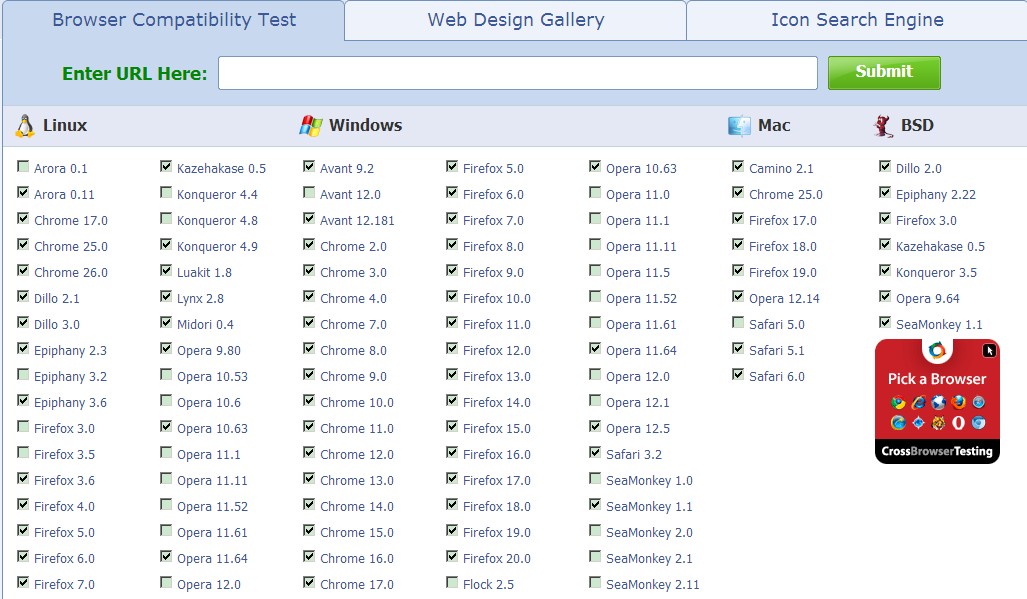Disable Epiphany 2.22 checkbox

point(885,192)
